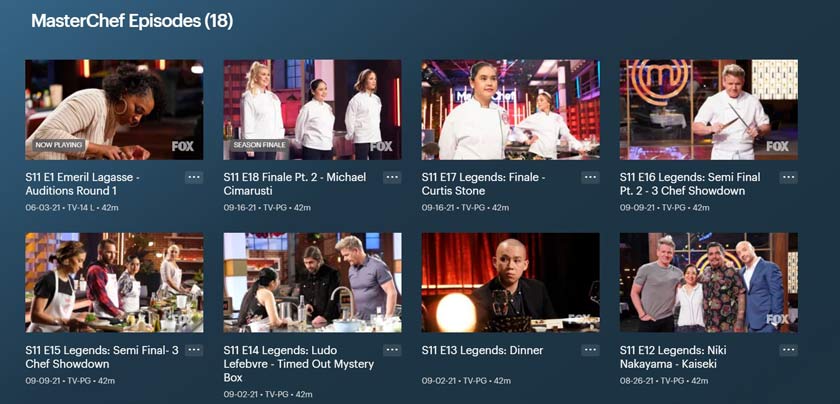Viewport: 840px width, 404px height.
Task: Play the Now Playing S11 E1 thumbnail
Action: [114, 109]
